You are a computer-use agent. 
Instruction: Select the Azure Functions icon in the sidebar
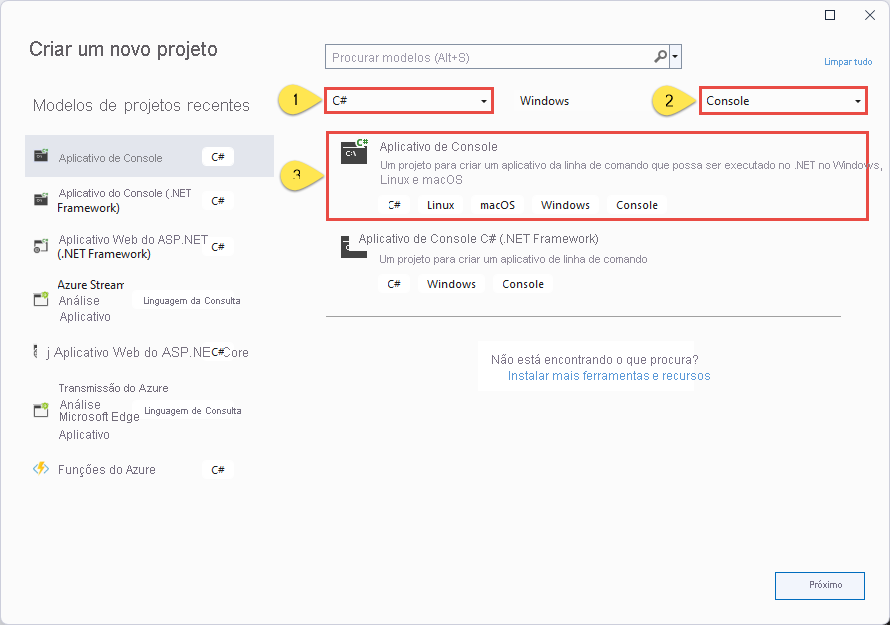pos(43,468)
